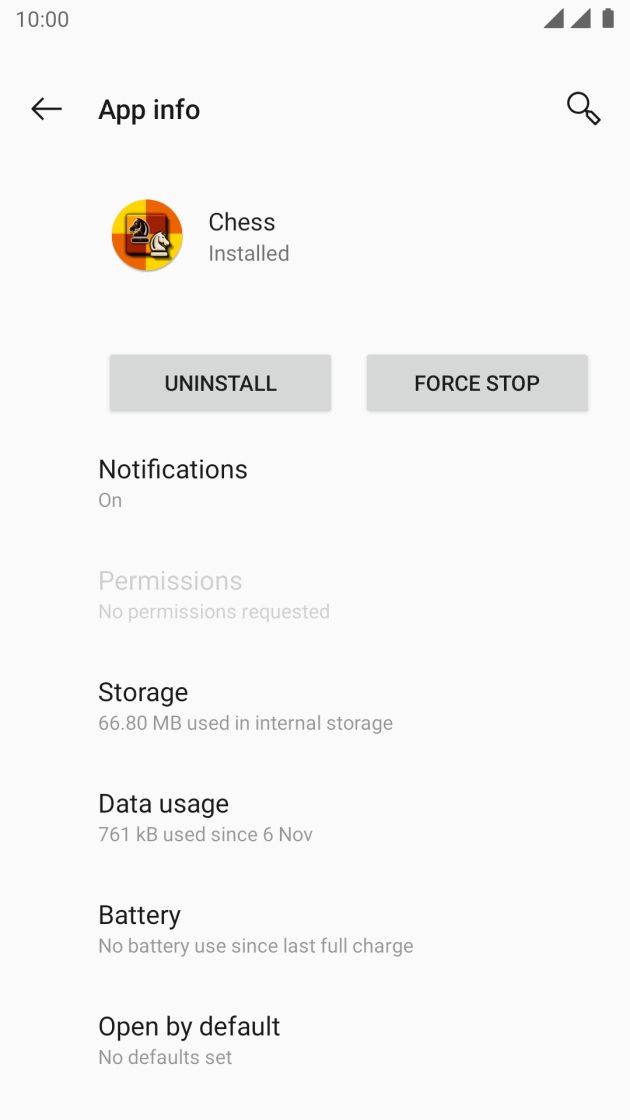The image size is (630, 1120).
Task: View the Data usage entry
Action: coord(163,816)
